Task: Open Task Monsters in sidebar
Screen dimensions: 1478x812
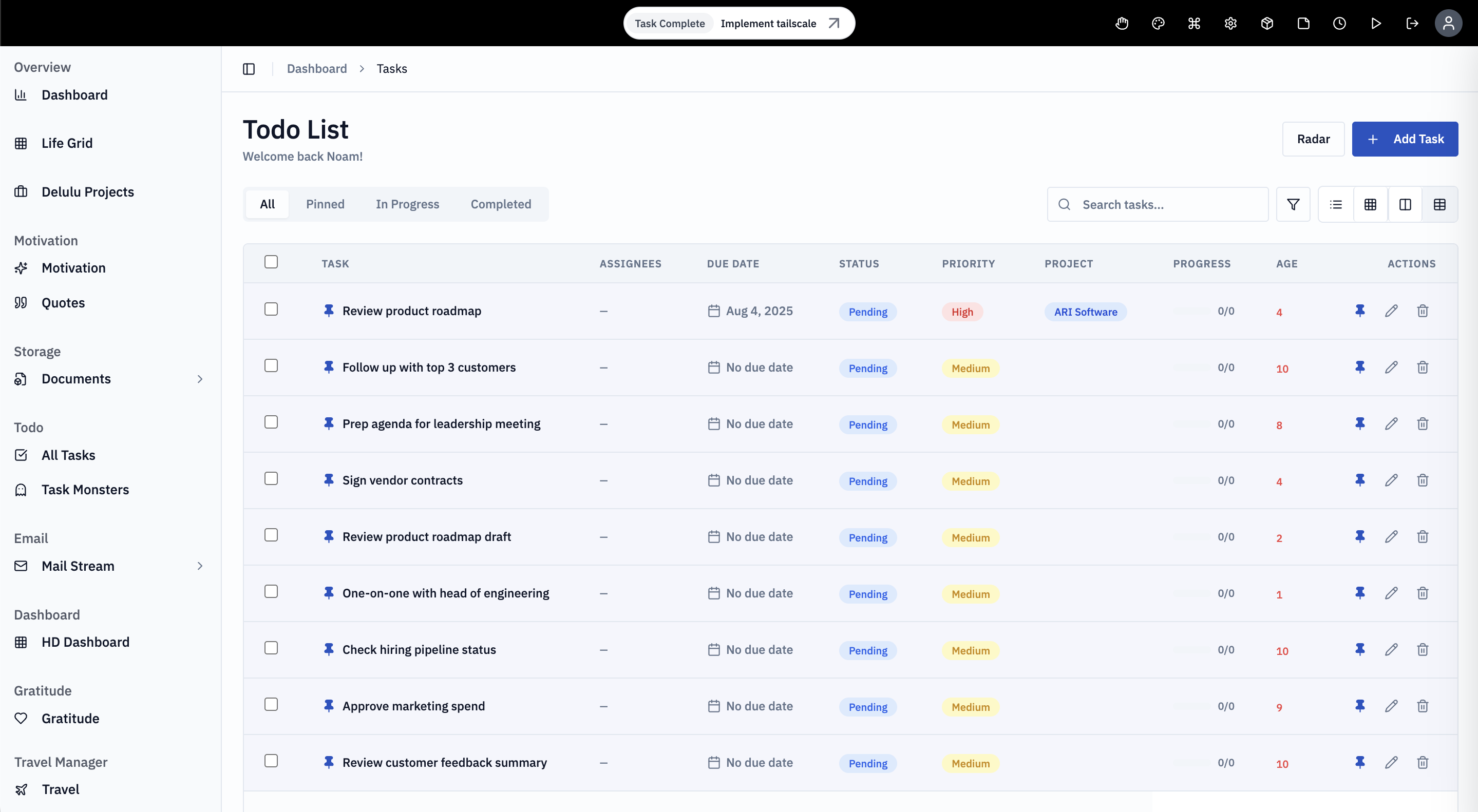Action: [x=85, y=490]
